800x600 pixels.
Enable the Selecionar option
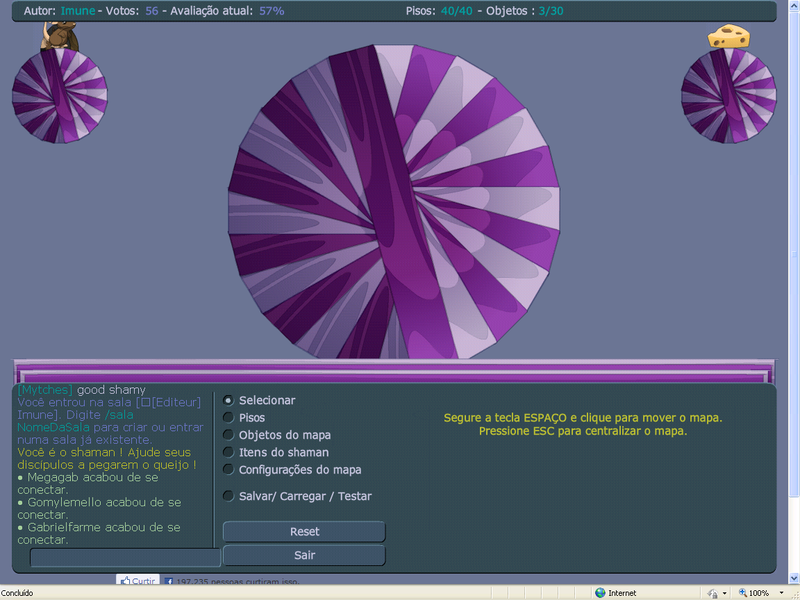pyautogui.click(x=228, y=400)
